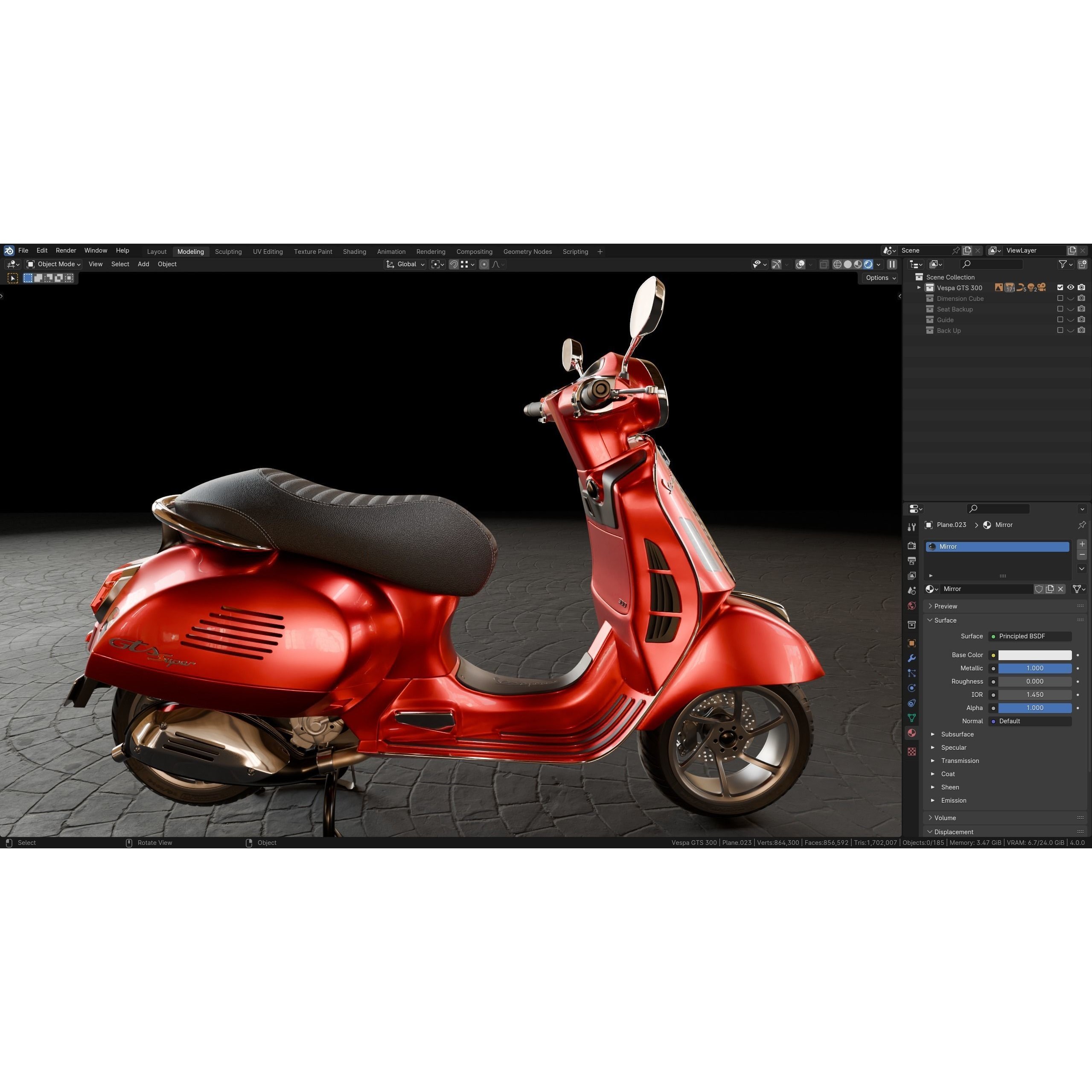Open the Collection properties tab
The image size is (1092, 1092).
(911, 625)
